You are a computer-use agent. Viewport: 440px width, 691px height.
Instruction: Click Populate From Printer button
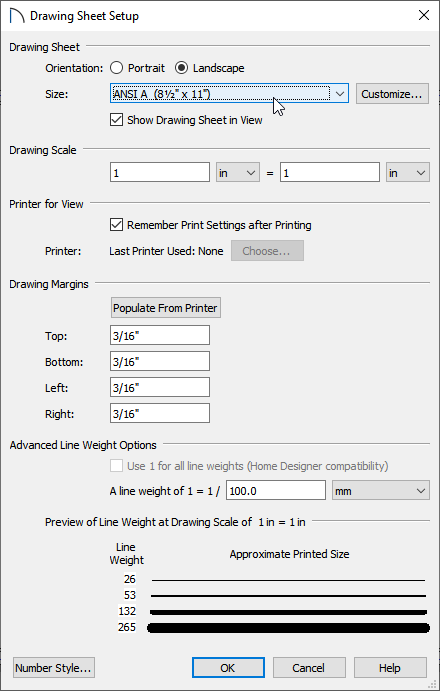point(165,308)
